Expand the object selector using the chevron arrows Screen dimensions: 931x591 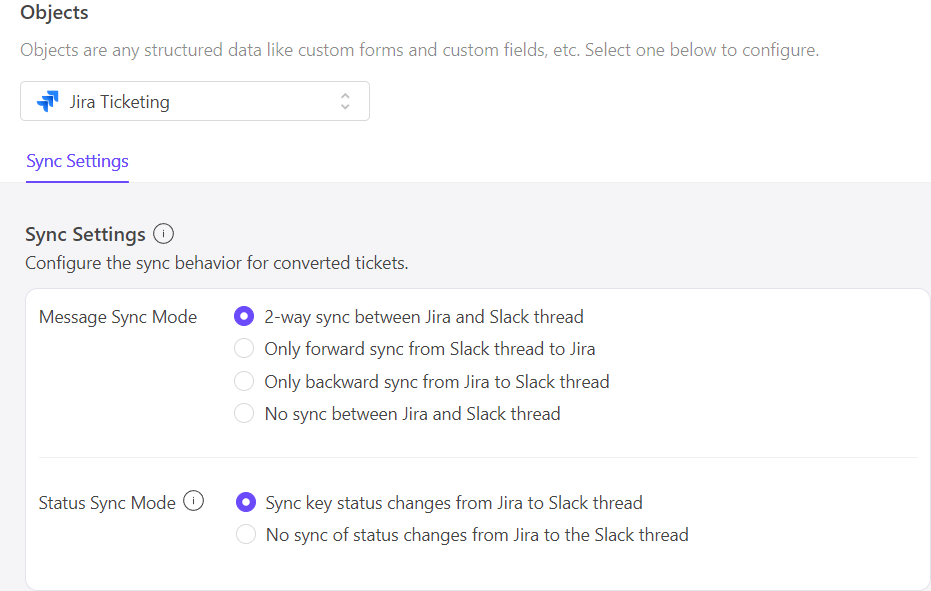click(x=345, y=102)
